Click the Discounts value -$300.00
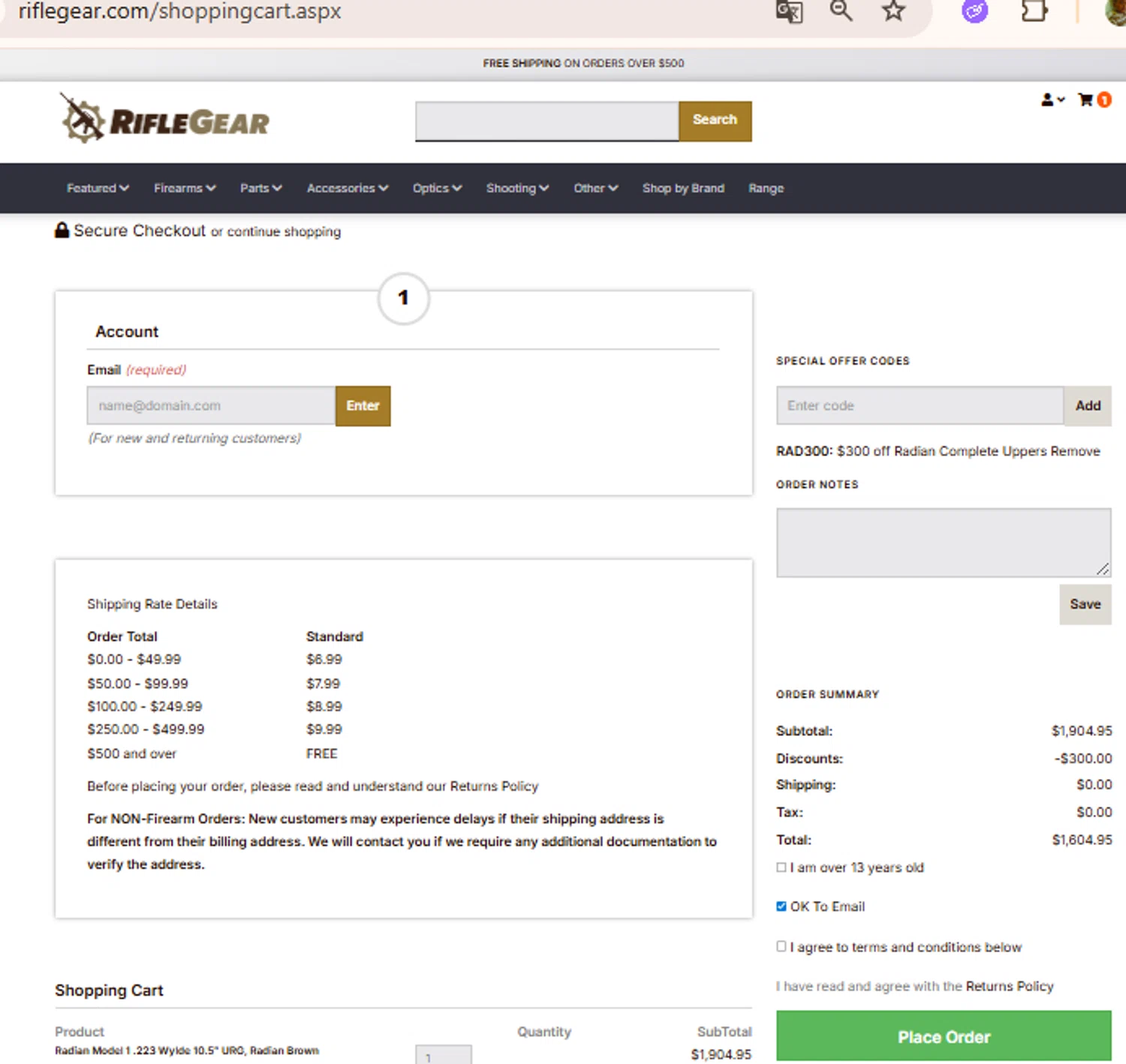This screenshot has height=1064, width=1126. (1082, 759)
